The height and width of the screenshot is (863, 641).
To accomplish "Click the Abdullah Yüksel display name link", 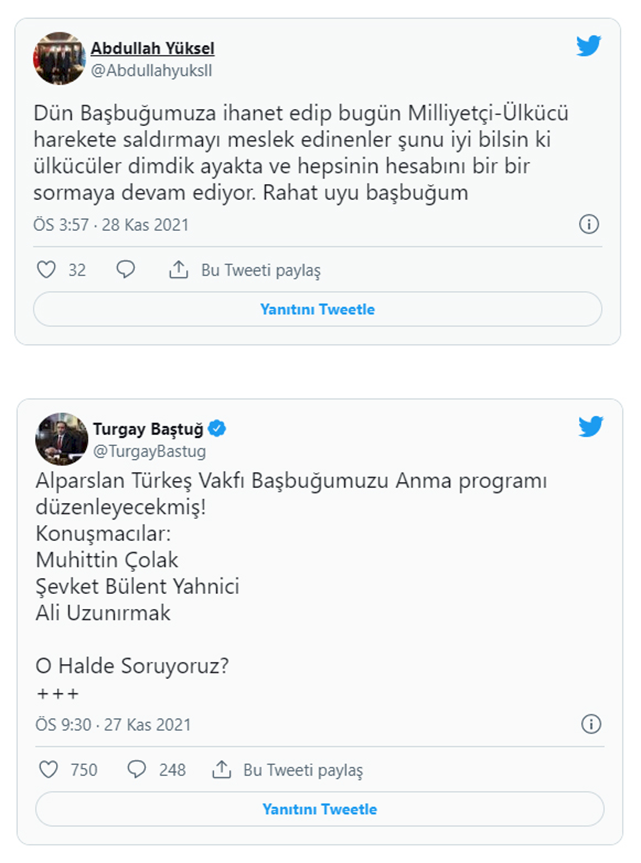I will (152, 48).
